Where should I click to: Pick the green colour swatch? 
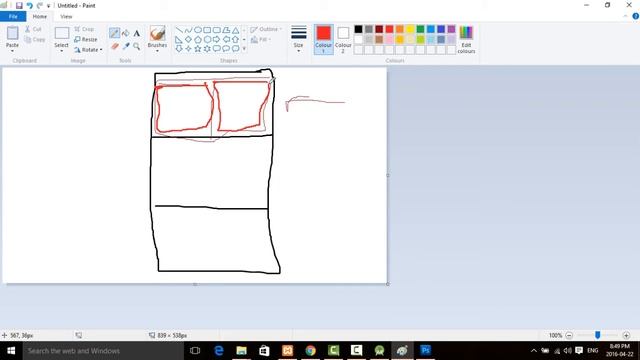tap(420, 29)
